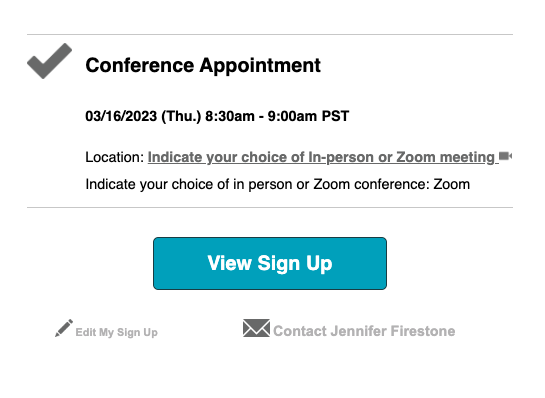Click the word "Jennifer" in contact link
Viewport: 545px width, 398px height.
(358, 331)
